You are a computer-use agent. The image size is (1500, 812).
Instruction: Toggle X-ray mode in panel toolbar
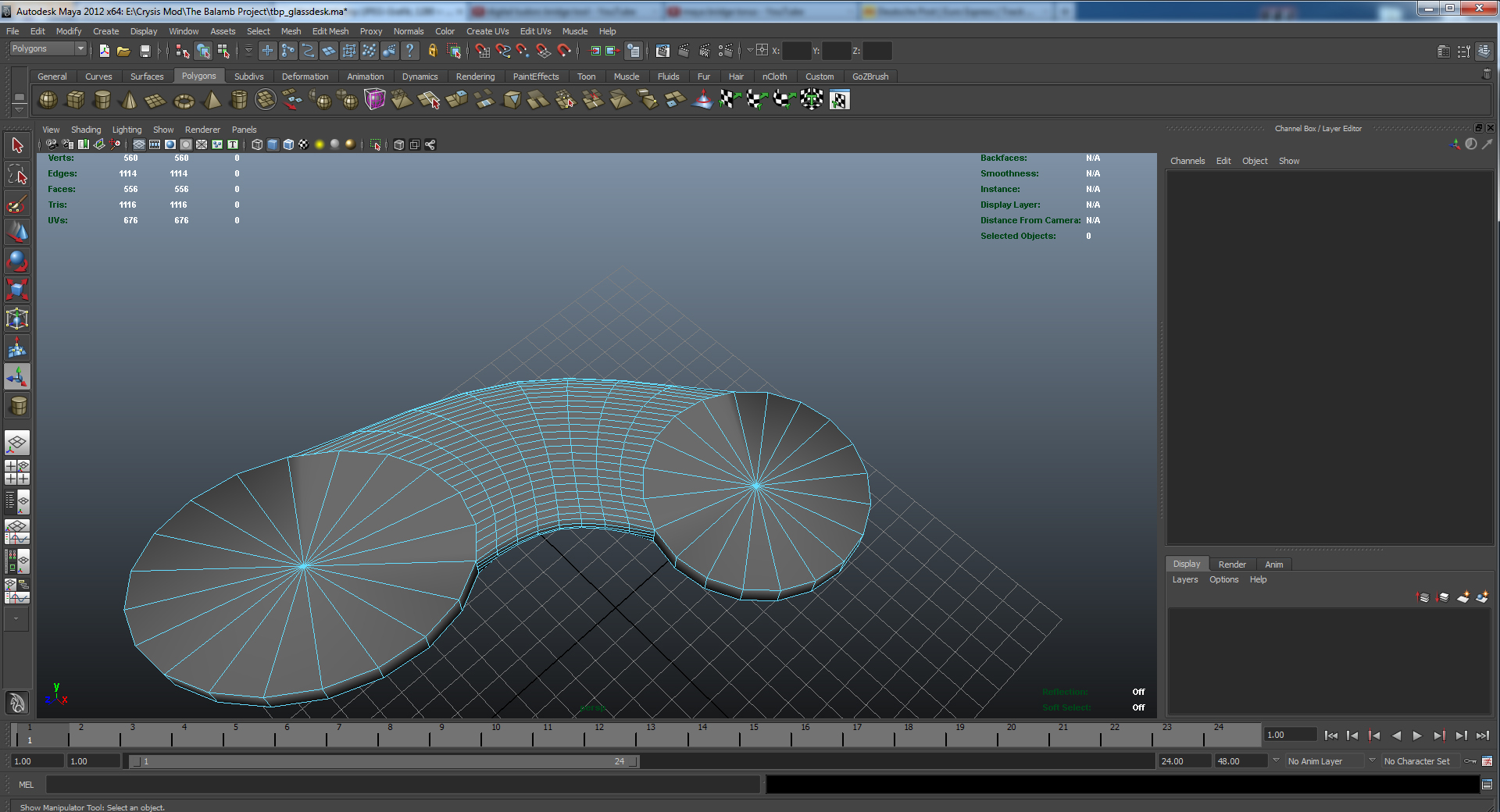(x=399, y=144)
